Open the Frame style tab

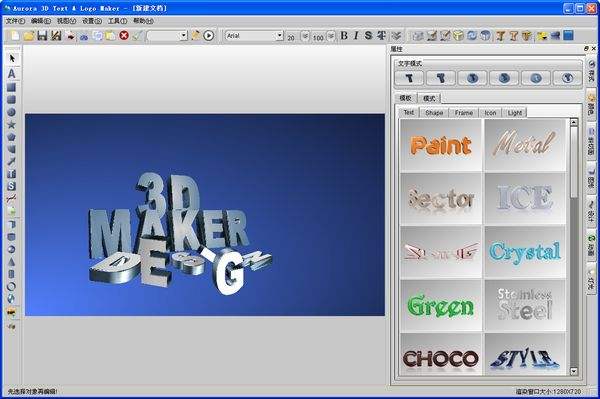tap(464, 113)
